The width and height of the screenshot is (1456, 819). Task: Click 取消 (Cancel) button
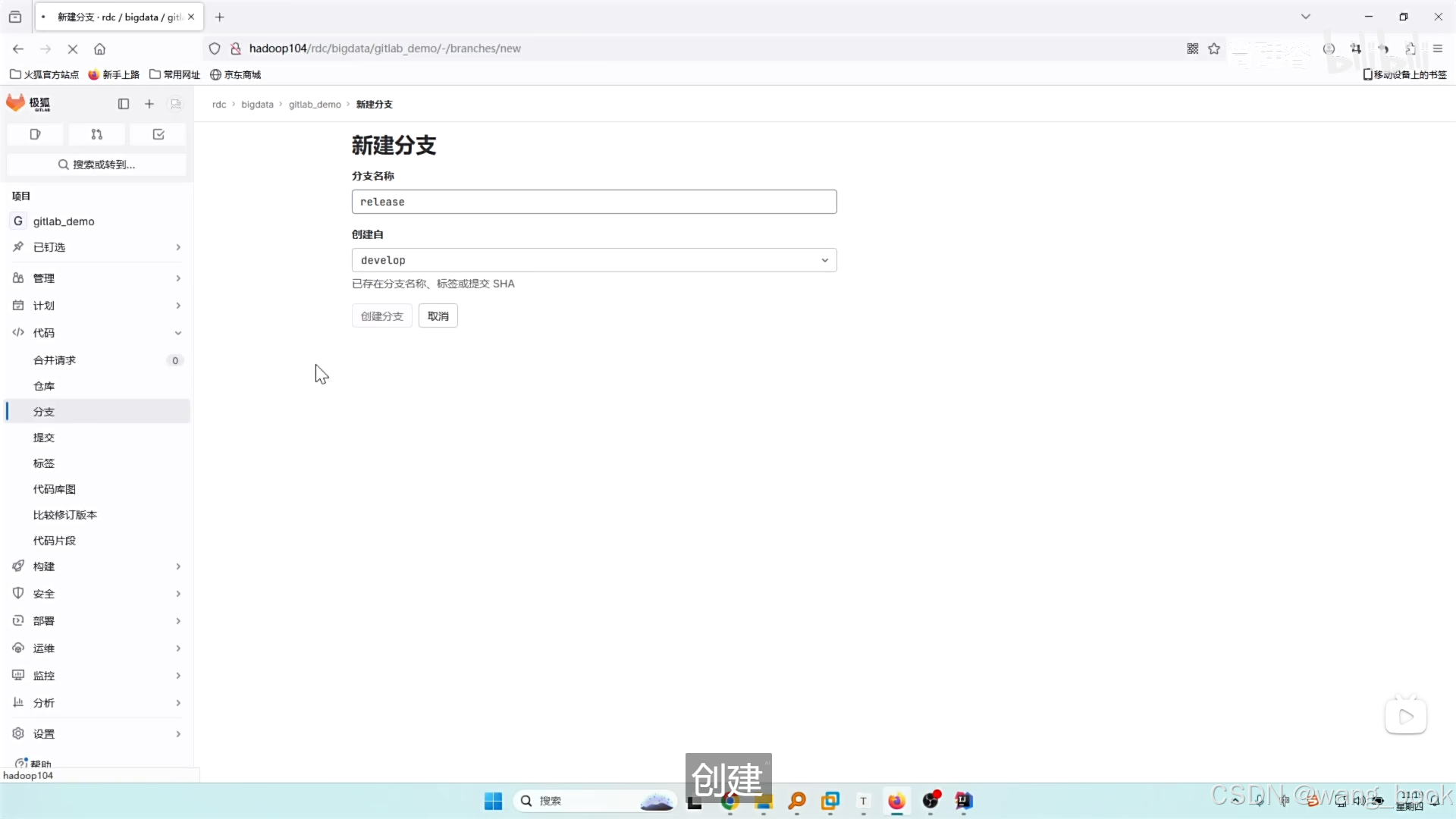pos(438,315)
